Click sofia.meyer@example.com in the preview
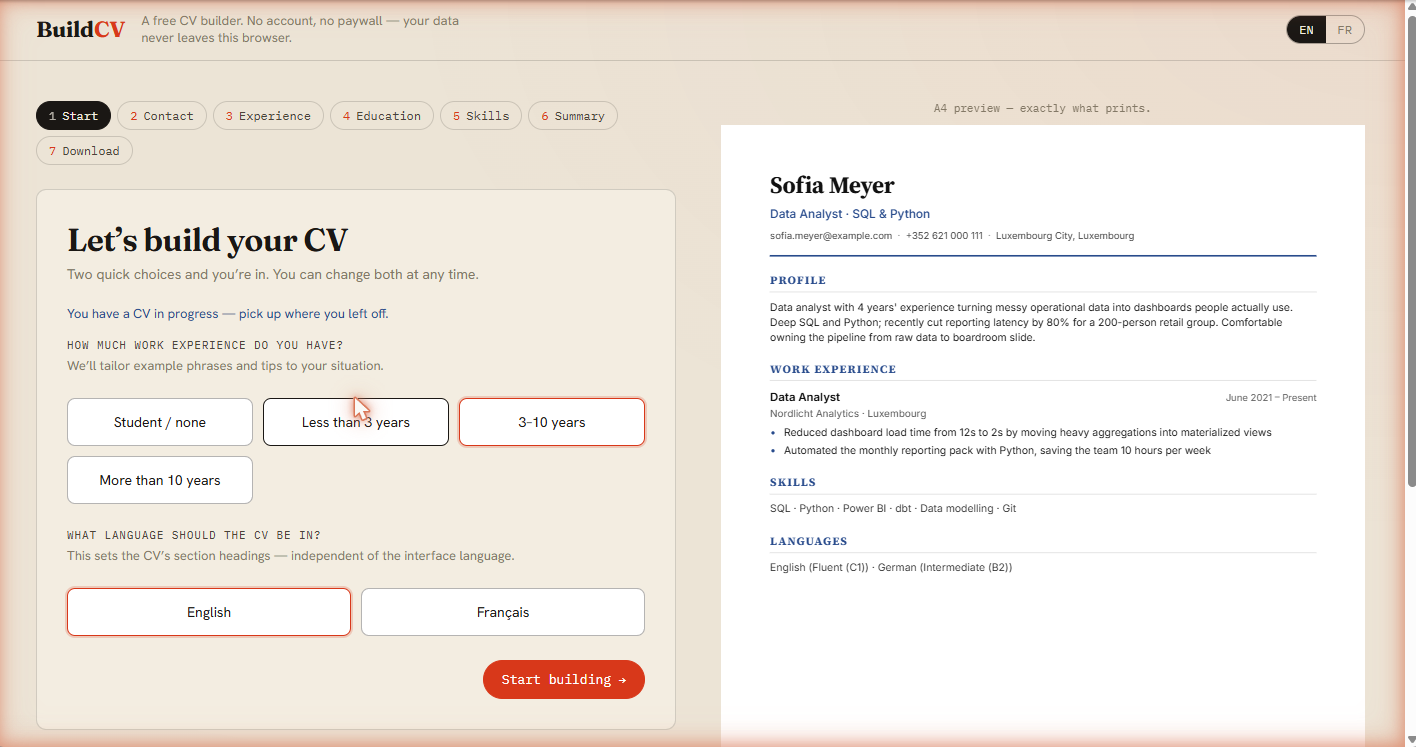Screen dimensions: 1416x747 (x=831, y=236)
